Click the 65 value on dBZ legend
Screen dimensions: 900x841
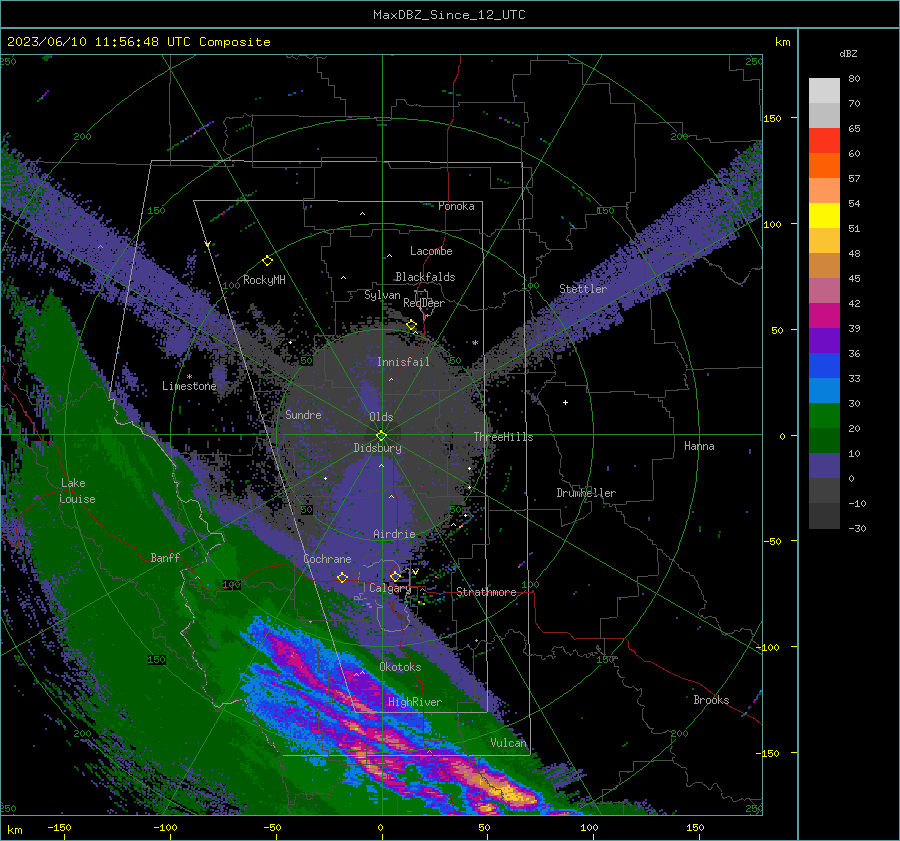(x=854, y=129)
